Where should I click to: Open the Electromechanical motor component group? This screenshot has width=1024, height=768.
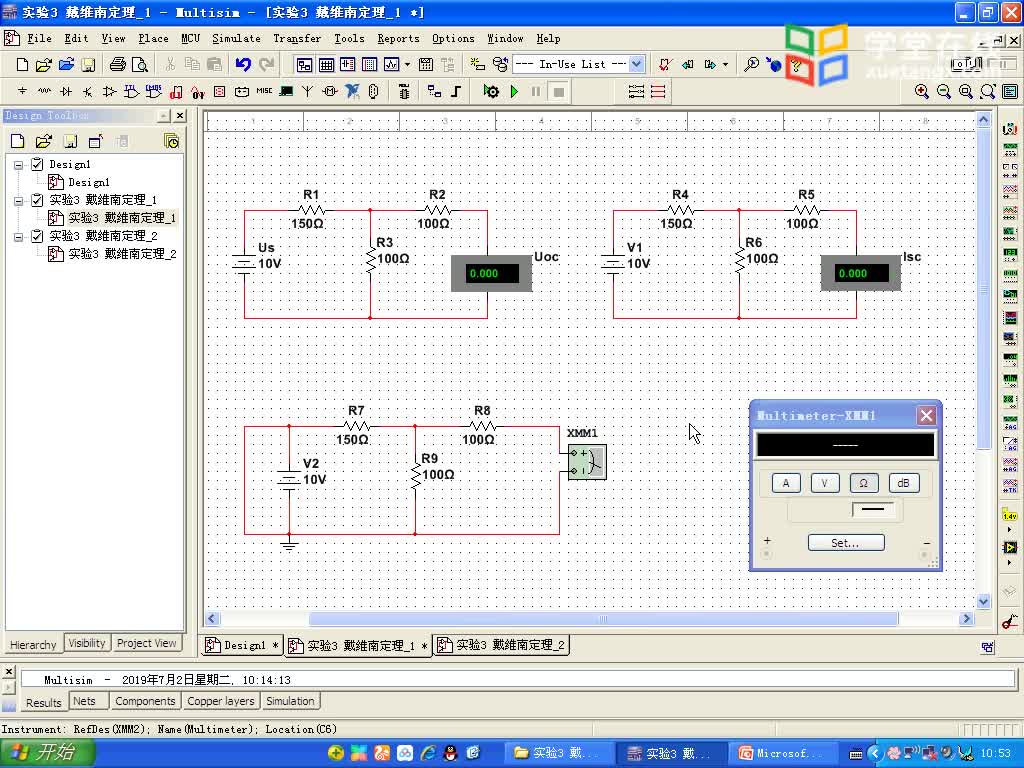330,91
